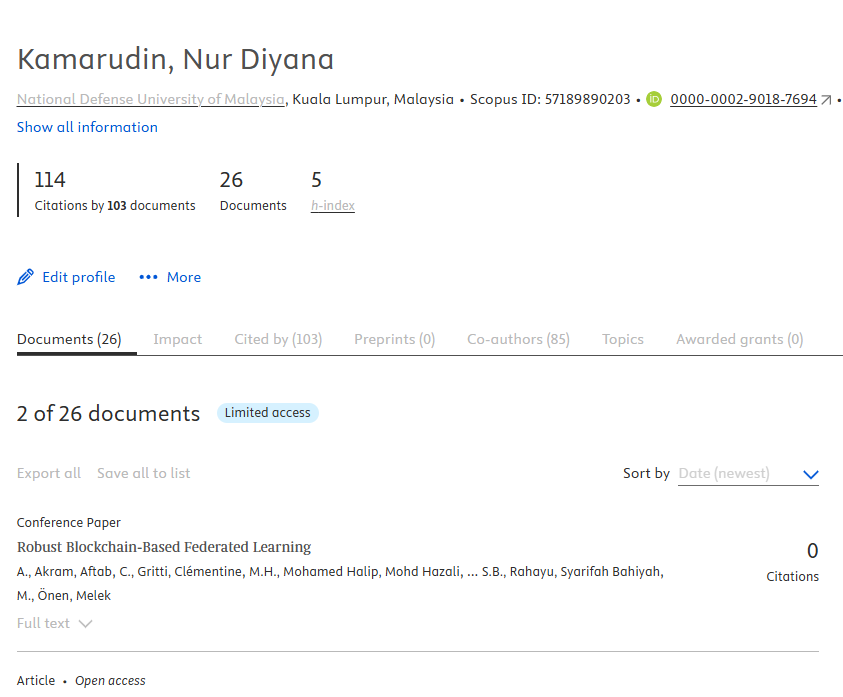Viewport: 843px width, 697px height.
Task: Collapse the sort options chevron
Action: (810, 475)
